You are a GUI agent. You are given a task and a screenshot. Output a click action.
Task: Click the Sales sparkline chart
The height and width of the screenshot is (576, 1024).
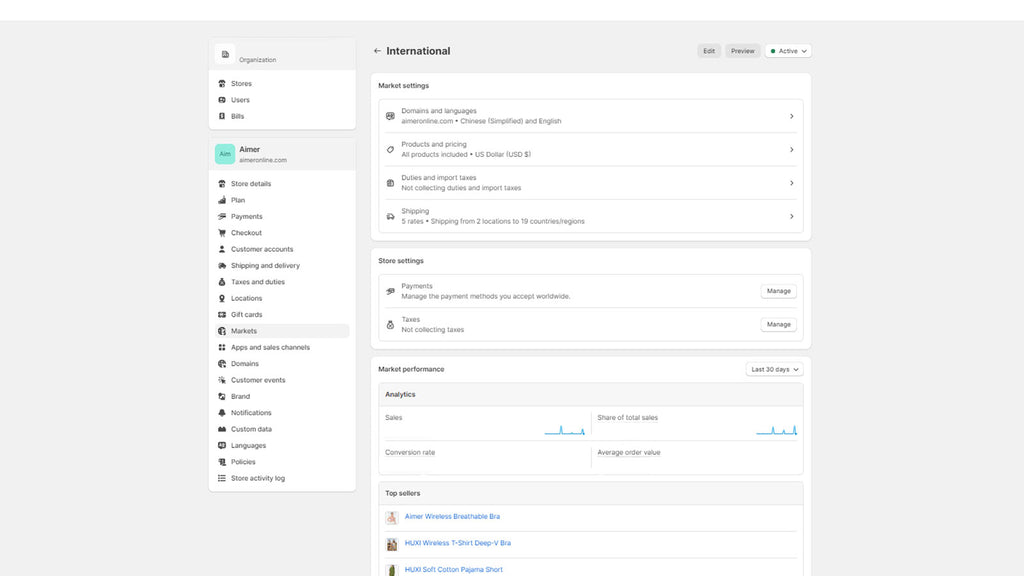(565, 430)
